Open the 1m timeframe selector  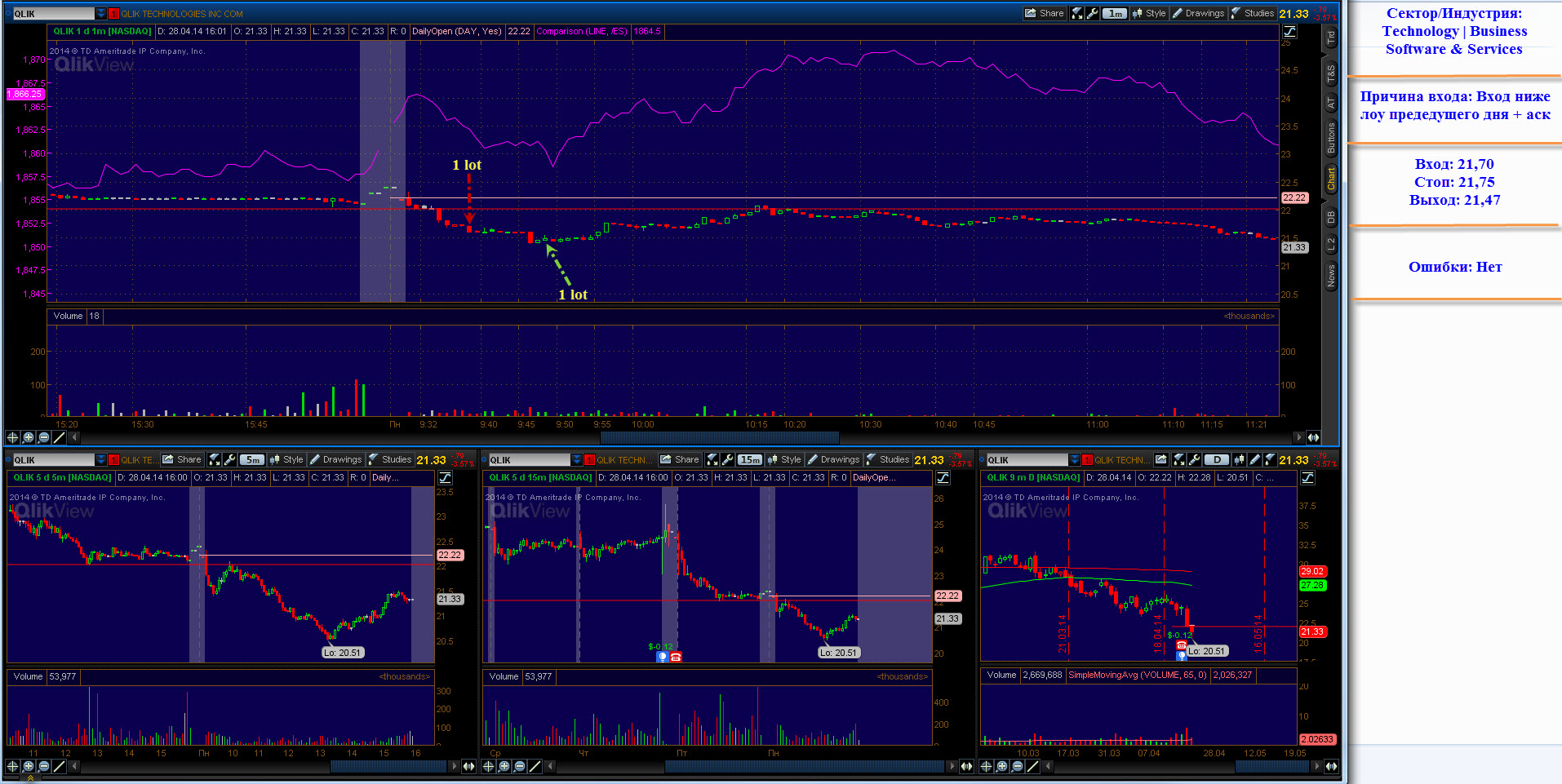coord(1115,13)
